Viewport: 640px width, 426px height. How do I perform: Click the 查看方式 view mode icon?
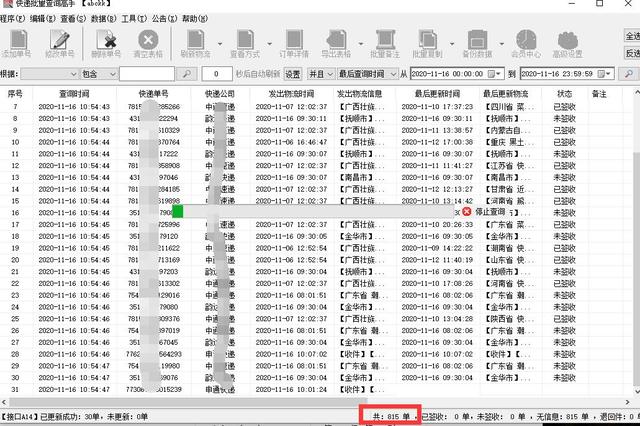pyautogui.click(x=245, y=40)
